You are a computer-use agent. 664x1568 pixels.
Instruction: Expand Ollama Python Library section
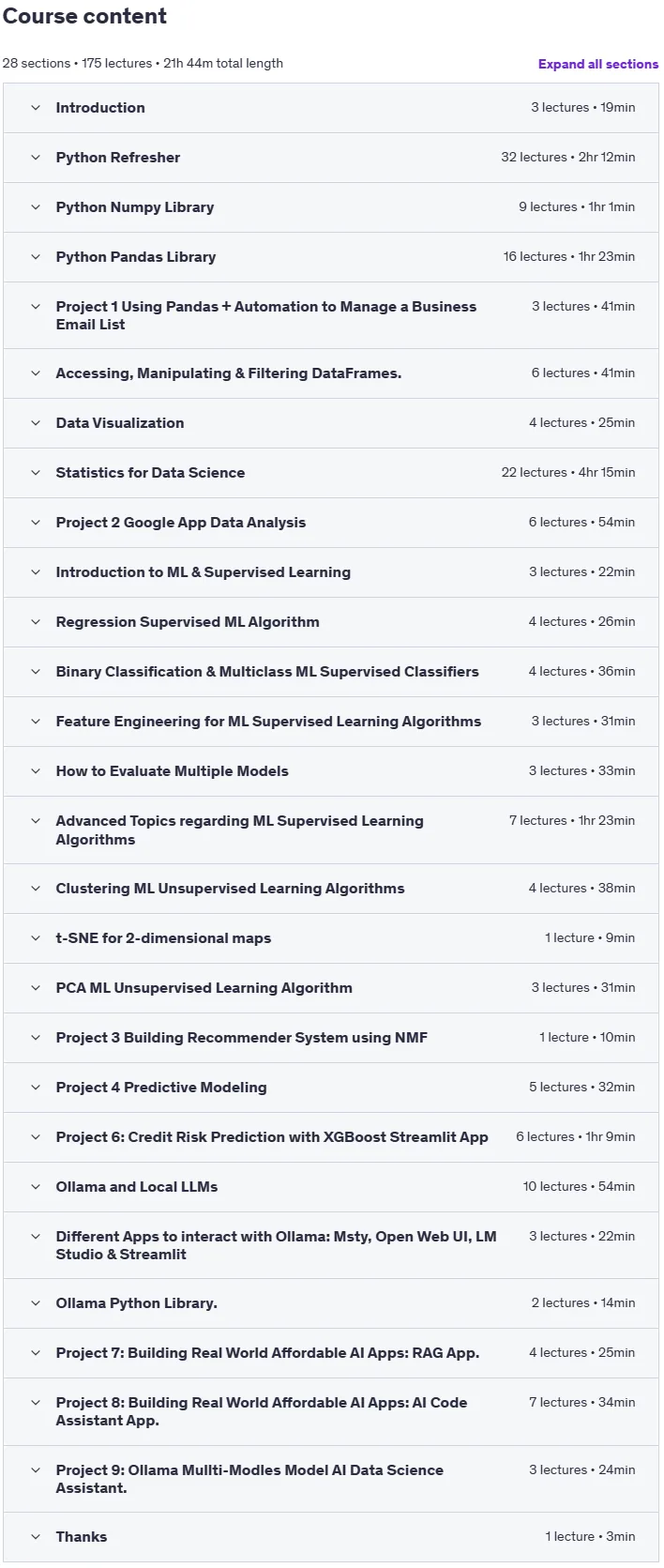[x=331, y=1303]
